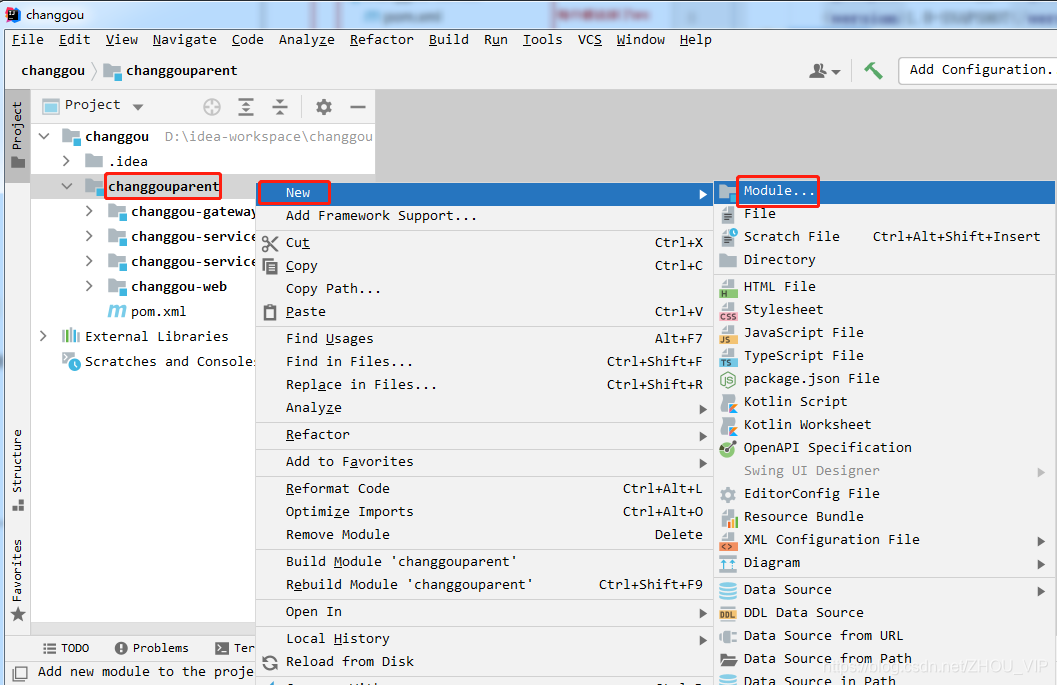Click the TypeScript File TS icon
Screen dimensions: 1057x685
(728, 357)
